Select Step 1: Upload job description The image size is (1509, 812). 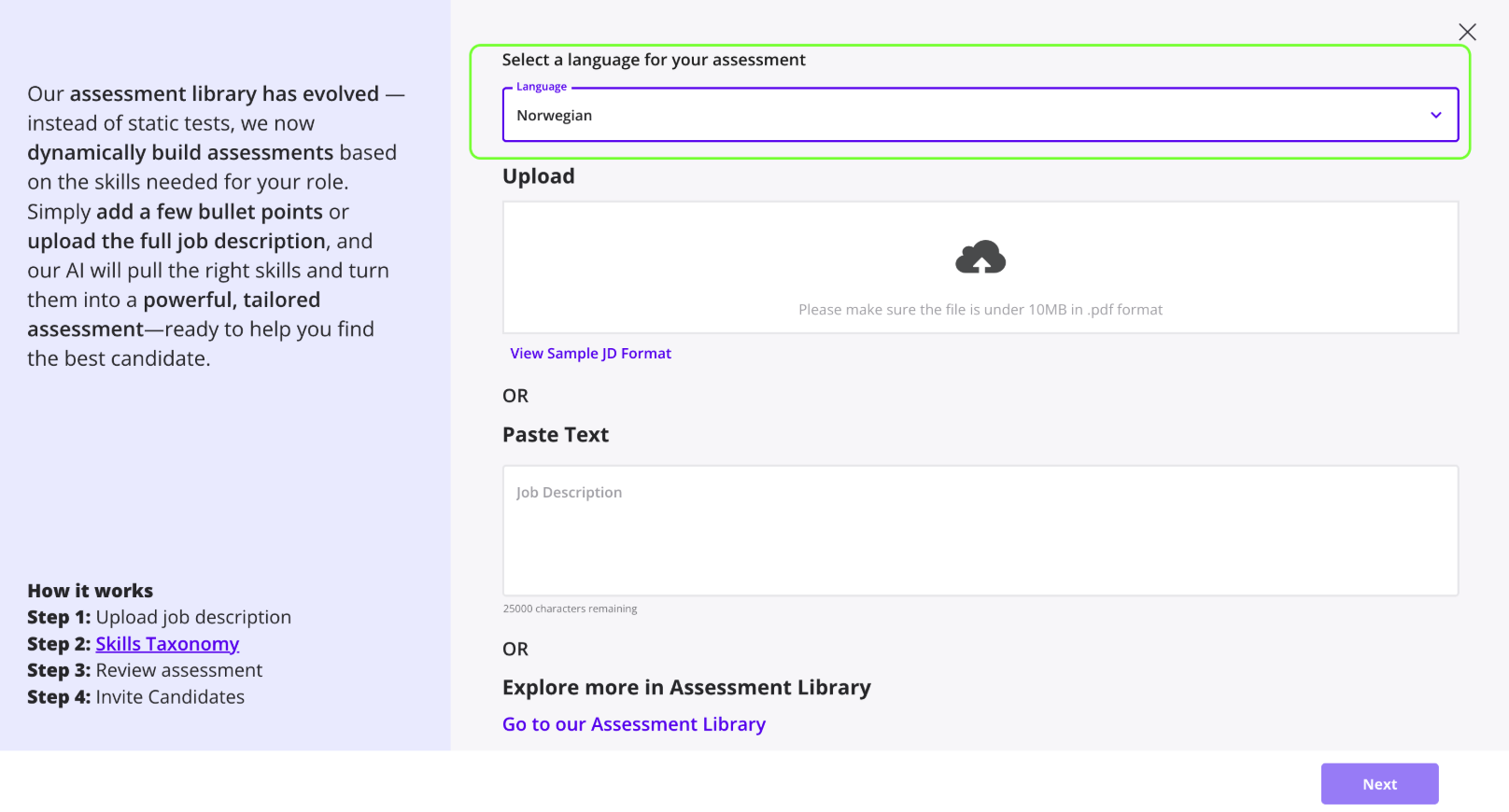point(159,617)
